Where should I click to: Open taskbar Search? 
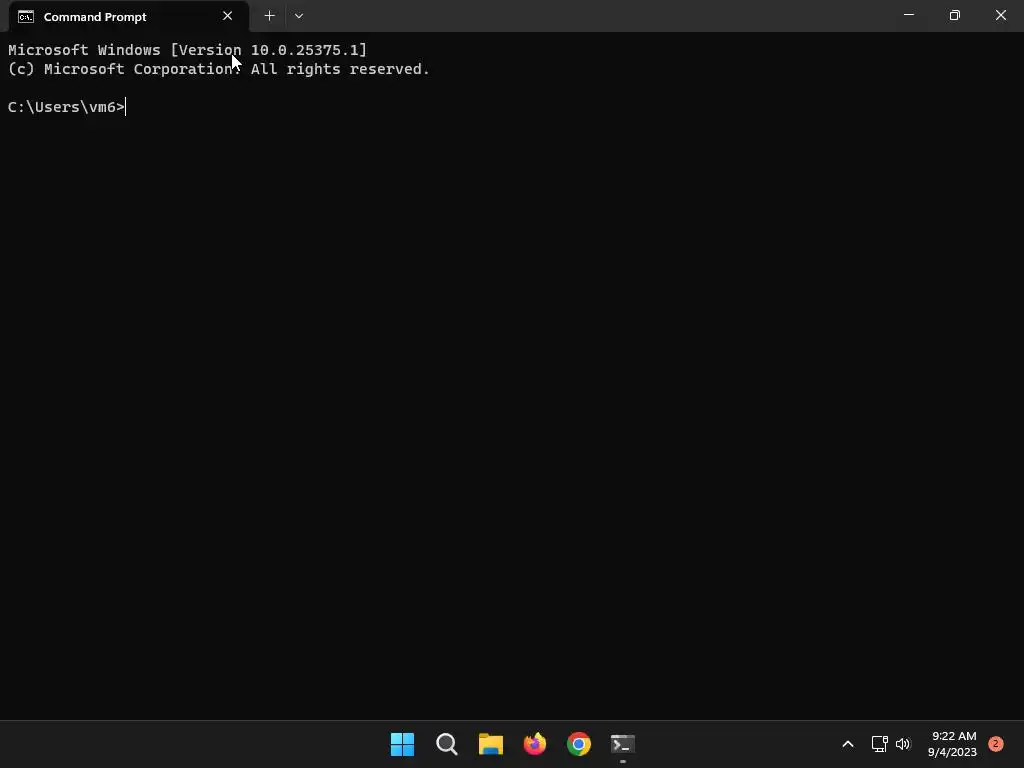(x=447, y=744)
